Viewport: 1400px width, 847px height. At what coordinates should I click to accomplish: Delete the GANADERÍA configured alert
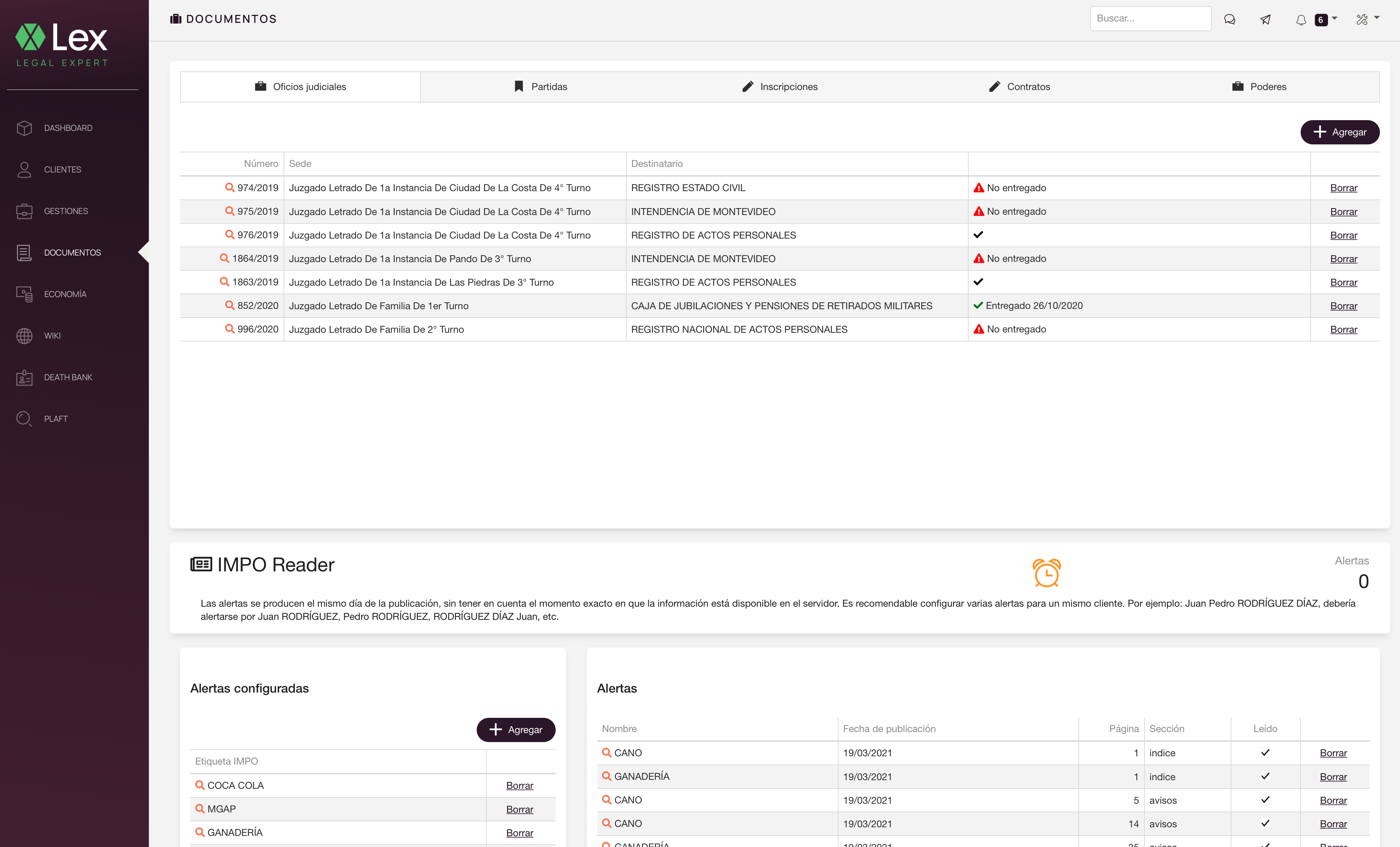click(x=519, y=832)
